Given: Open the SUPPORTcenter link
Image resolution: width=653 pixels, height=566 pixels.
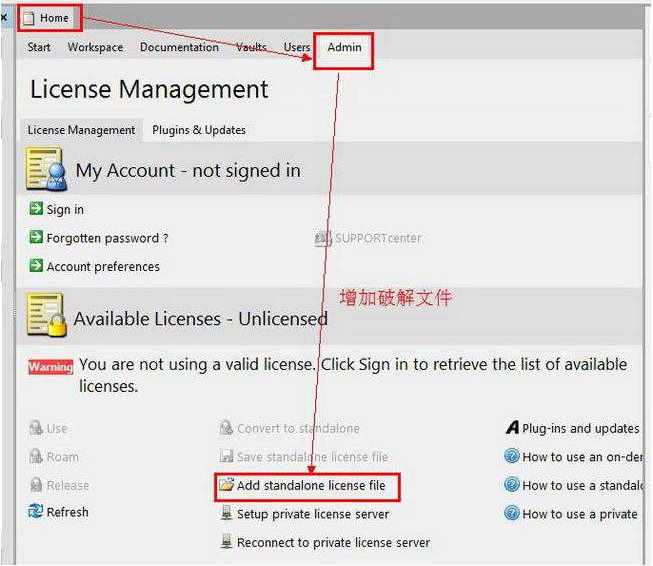Looking at the screenshot, I should 378,238.
